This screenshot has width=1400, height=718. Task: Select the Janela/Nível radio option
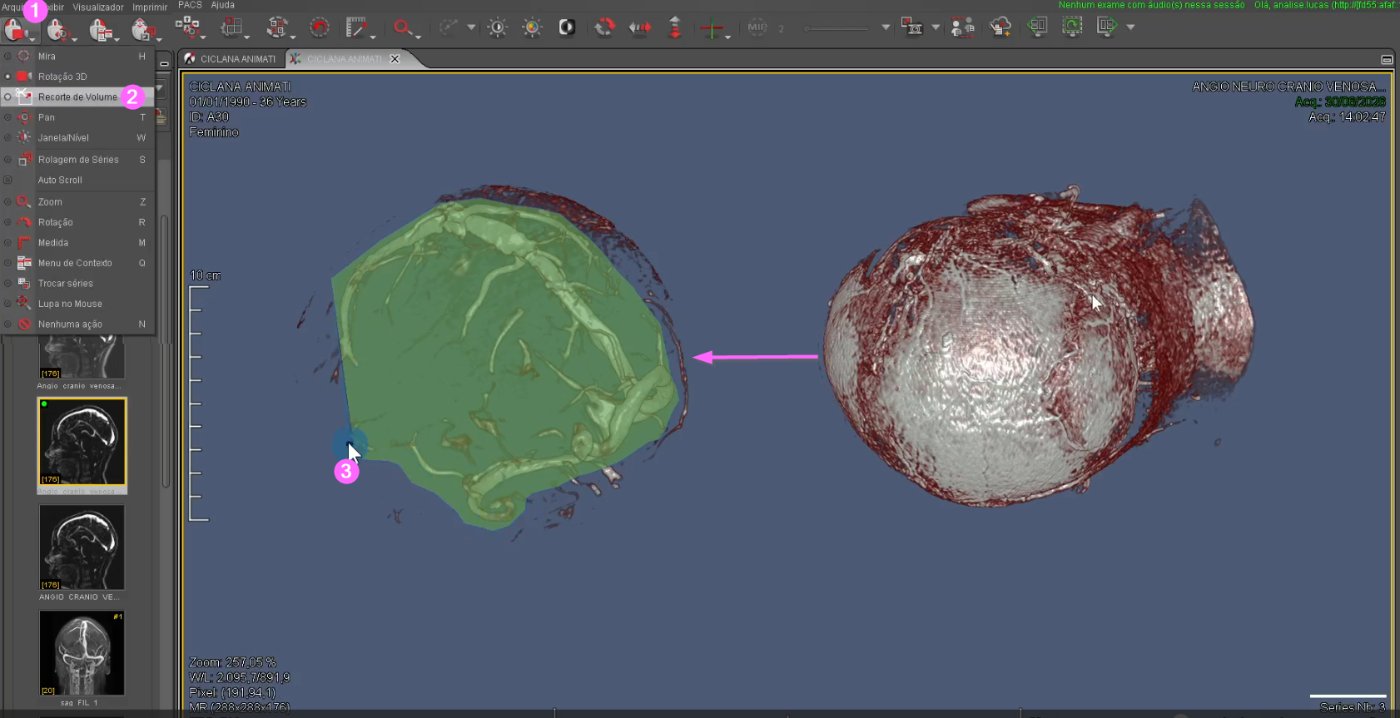click(8, 137)
